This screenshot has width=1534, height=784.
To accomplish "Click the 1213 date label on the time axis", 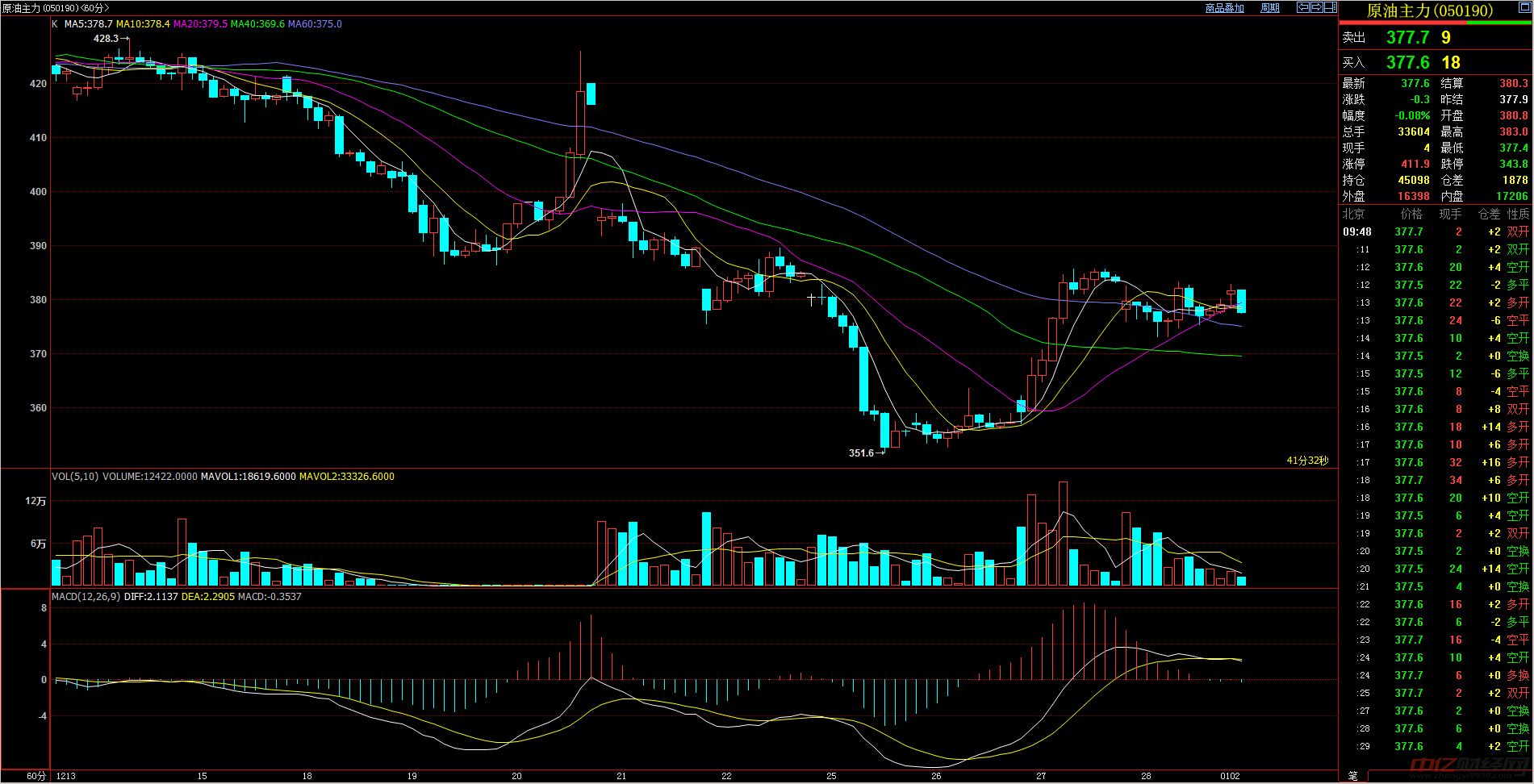I will pos(66,776).
